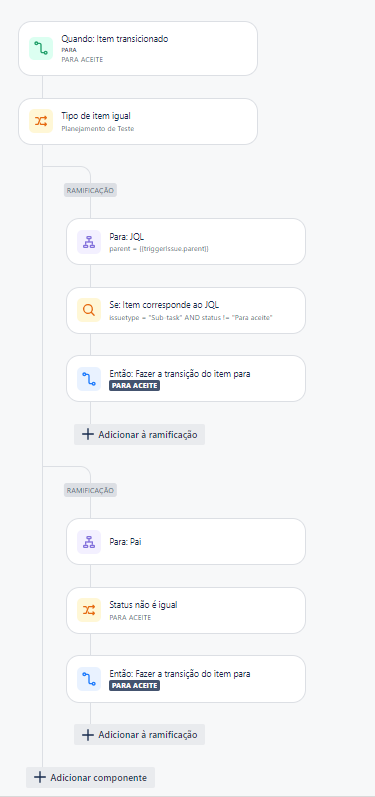Click the blue transition icon in first branch
This screenshot has height=797, width=375.
89,379
